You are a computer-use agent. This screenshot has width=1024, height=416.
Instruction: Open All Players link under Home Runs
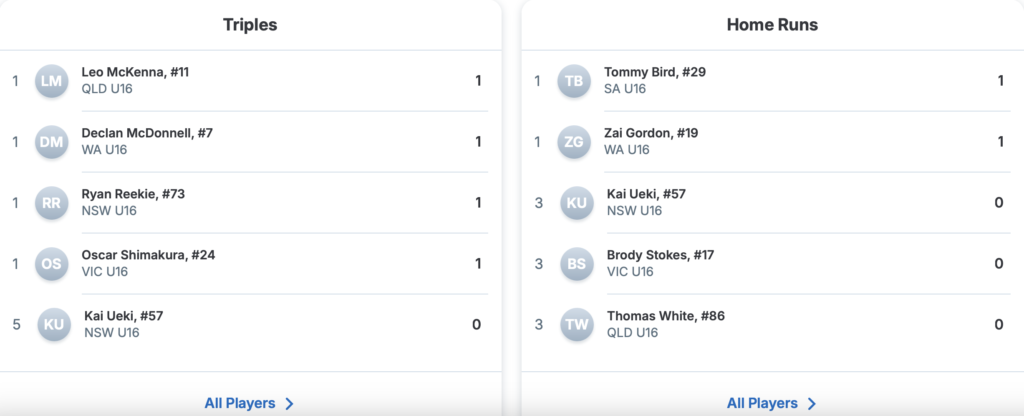tap(762, 403)
